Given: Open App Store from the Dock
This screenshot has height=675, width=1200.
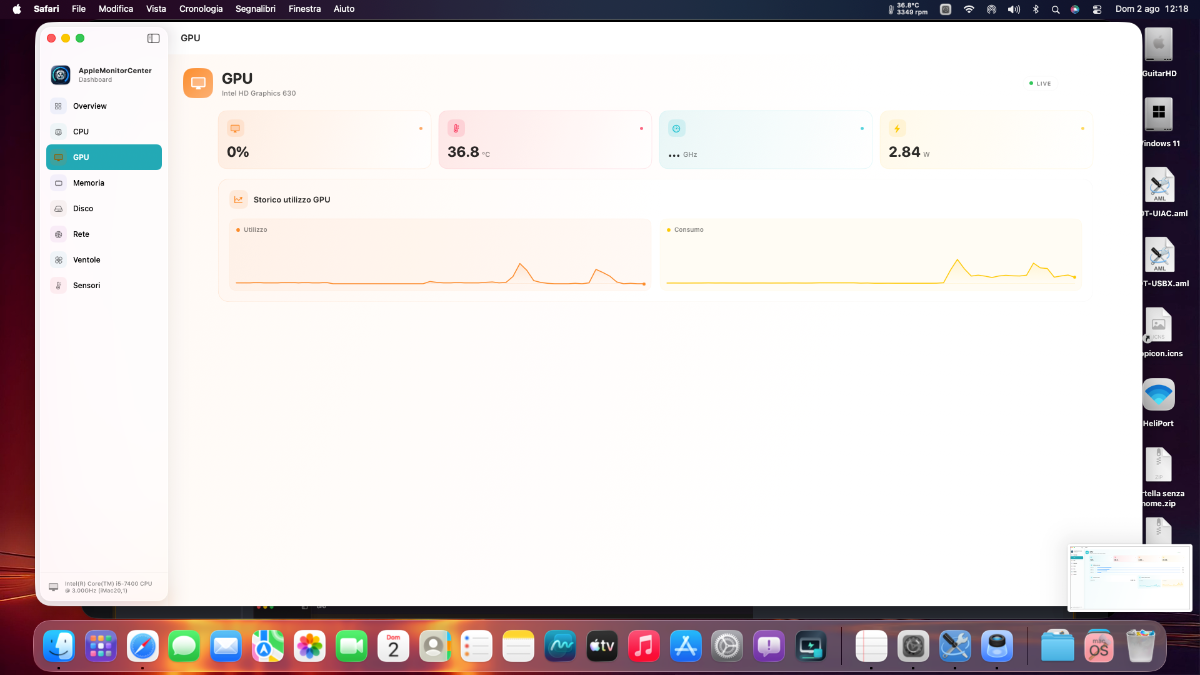Looking at the screenshot, I should coord(686,646).
